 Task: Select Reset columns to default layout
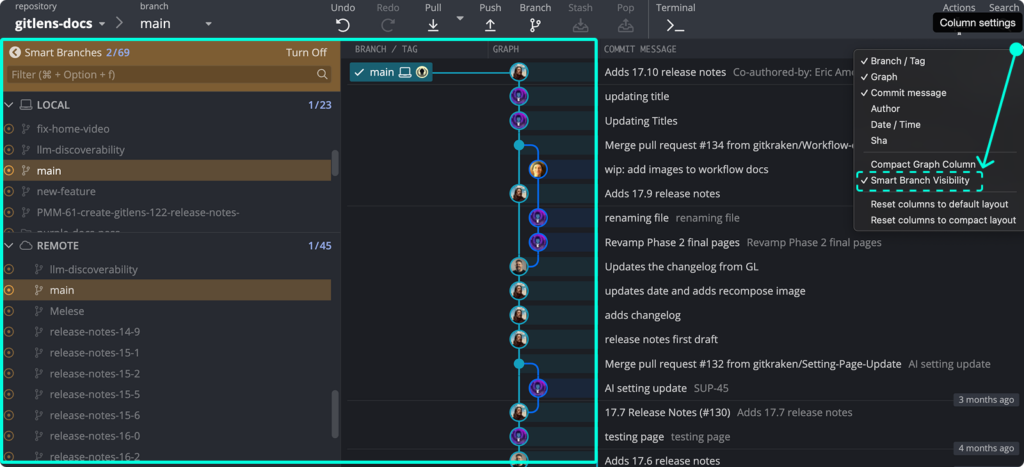[x=938, y=204]
